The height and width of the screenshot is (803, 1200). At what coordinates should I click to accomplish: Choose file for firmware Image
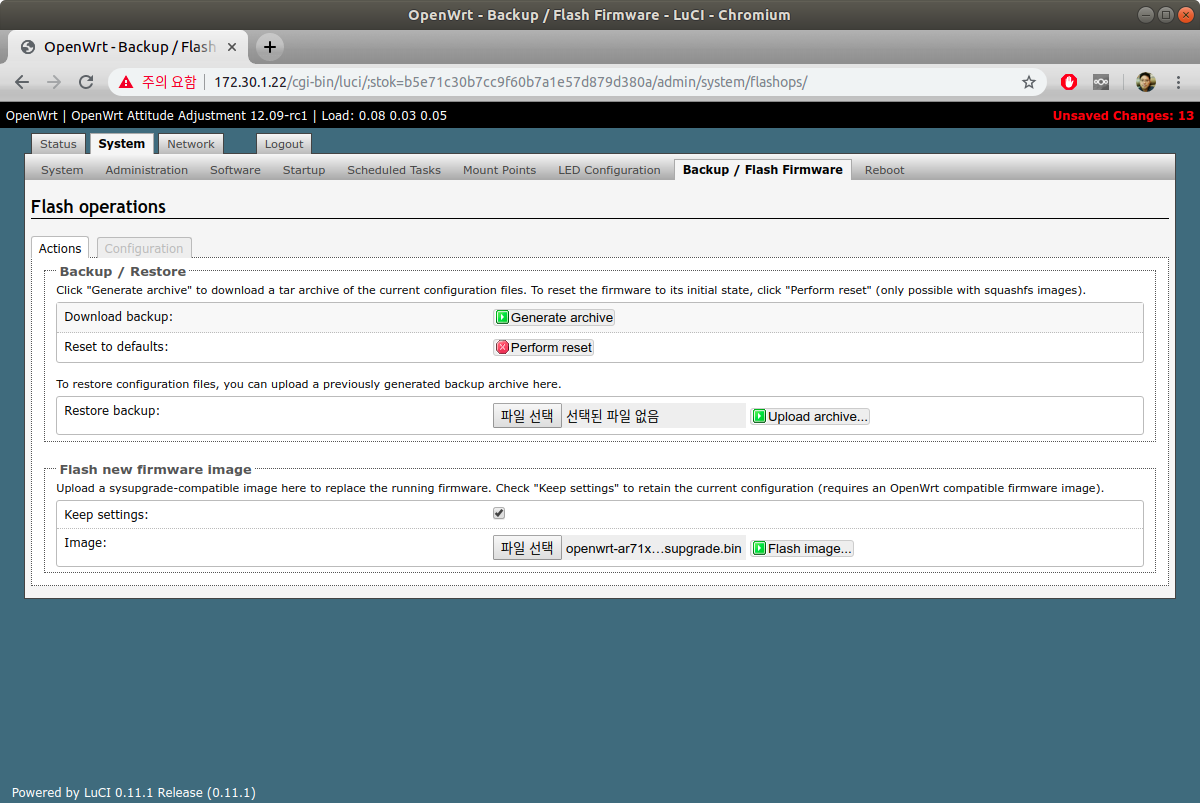(527, 548)
